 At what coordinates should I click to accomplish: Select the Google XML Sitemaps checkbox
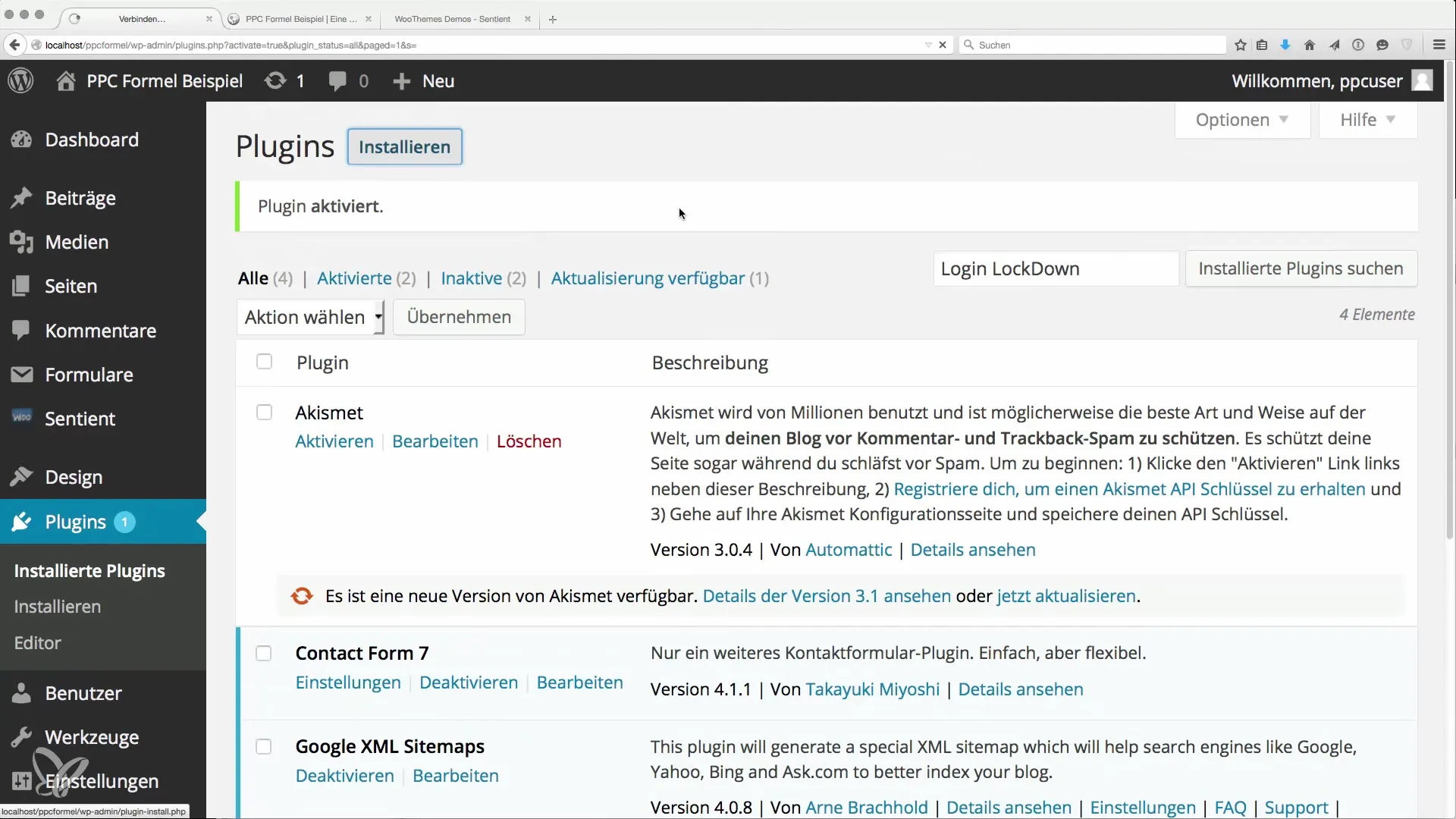pyautogui.click(x=263, y=747)
